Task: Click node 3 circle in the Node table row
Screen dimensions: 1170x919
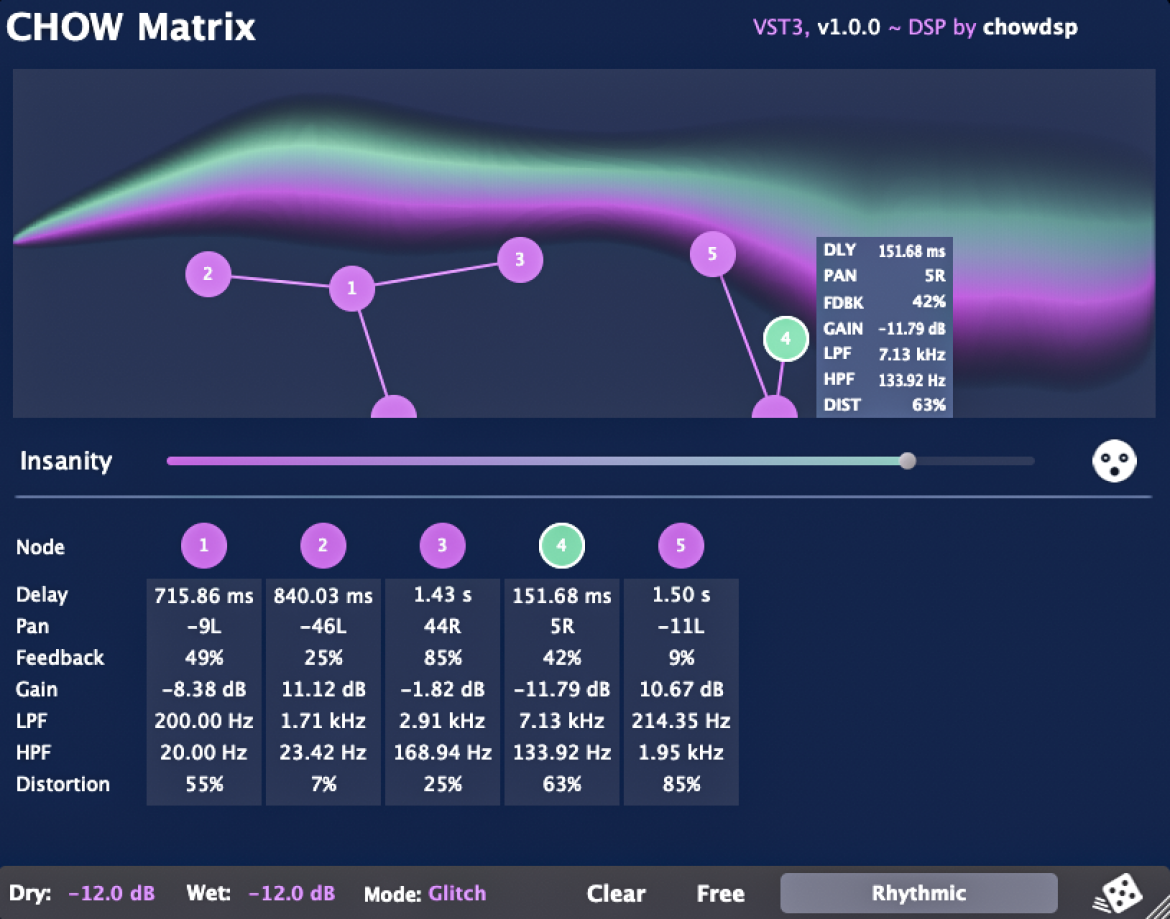Action: point(442,545)
